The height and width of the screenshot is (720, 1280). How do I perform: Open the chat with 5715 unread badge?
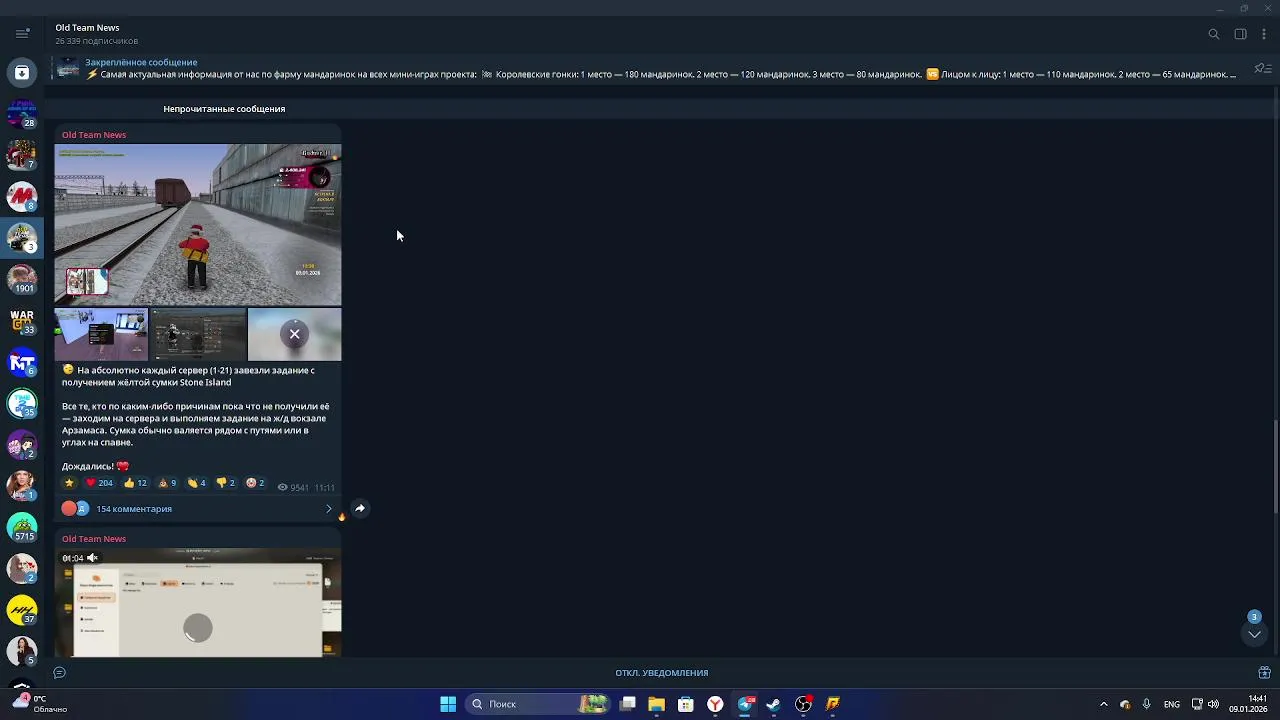22,527
